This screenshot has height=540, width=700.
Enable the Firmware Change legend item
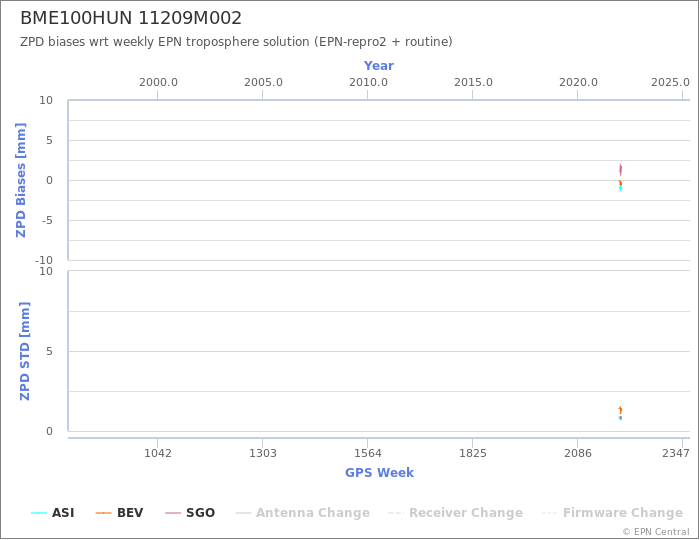pos(612,513)
